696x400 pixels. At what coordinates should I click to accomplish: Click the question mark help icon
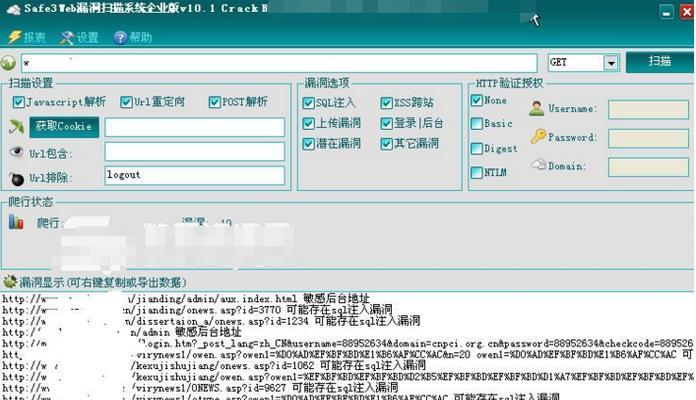pyautogui.click(x=120, y=38)
